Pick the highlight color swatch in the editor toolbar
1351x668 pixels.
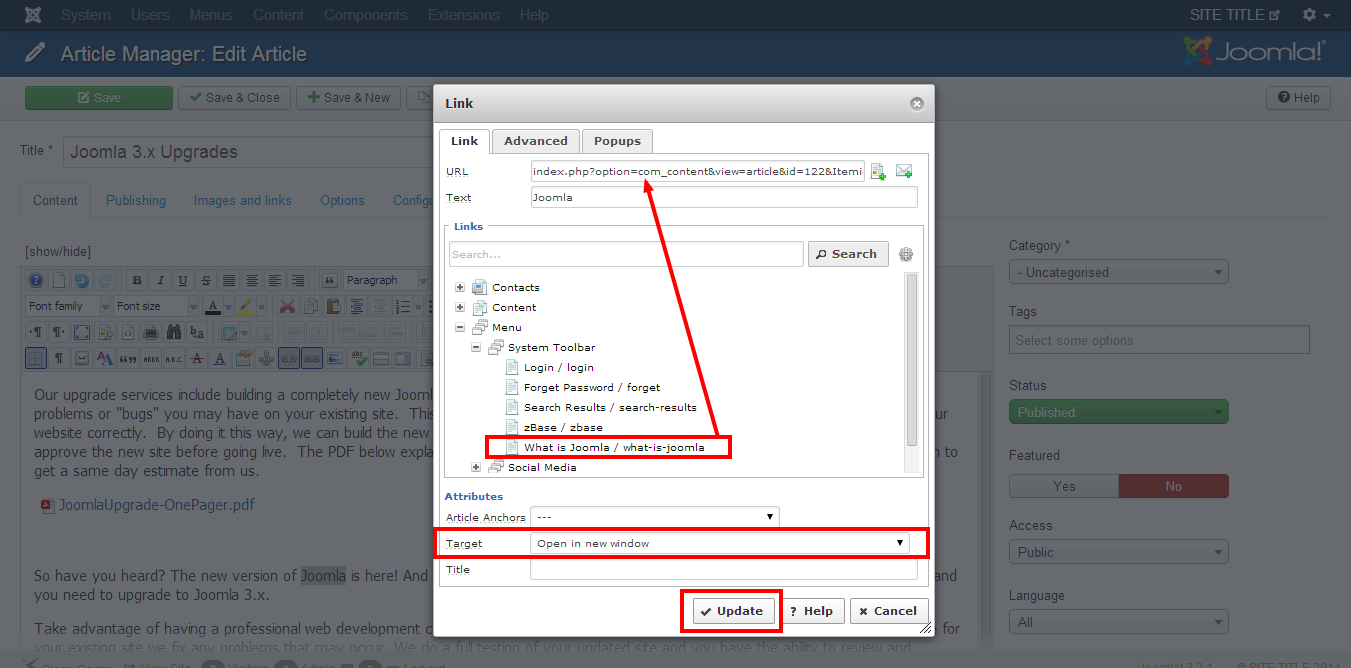coord(248,306)
